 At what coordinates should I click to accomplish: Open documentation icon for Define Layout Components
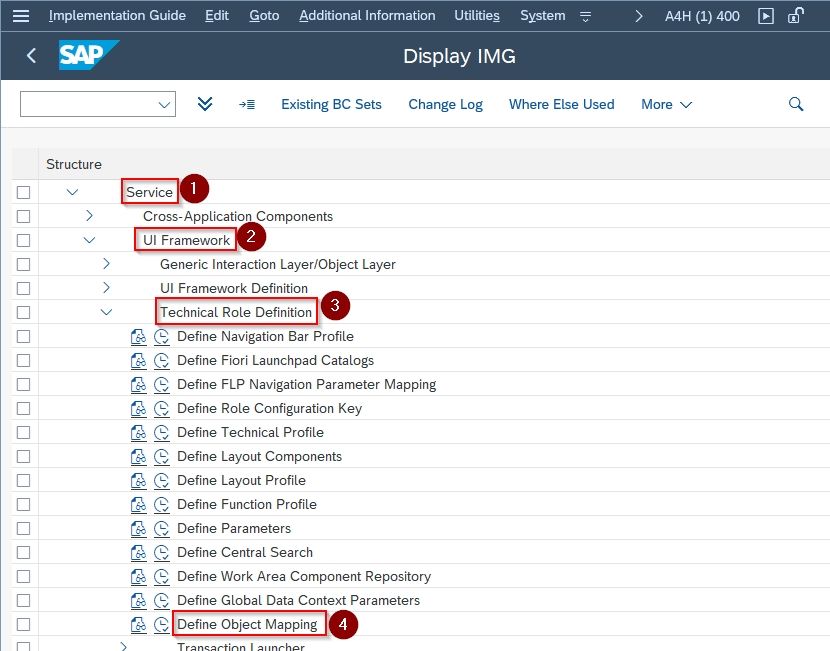138,456
